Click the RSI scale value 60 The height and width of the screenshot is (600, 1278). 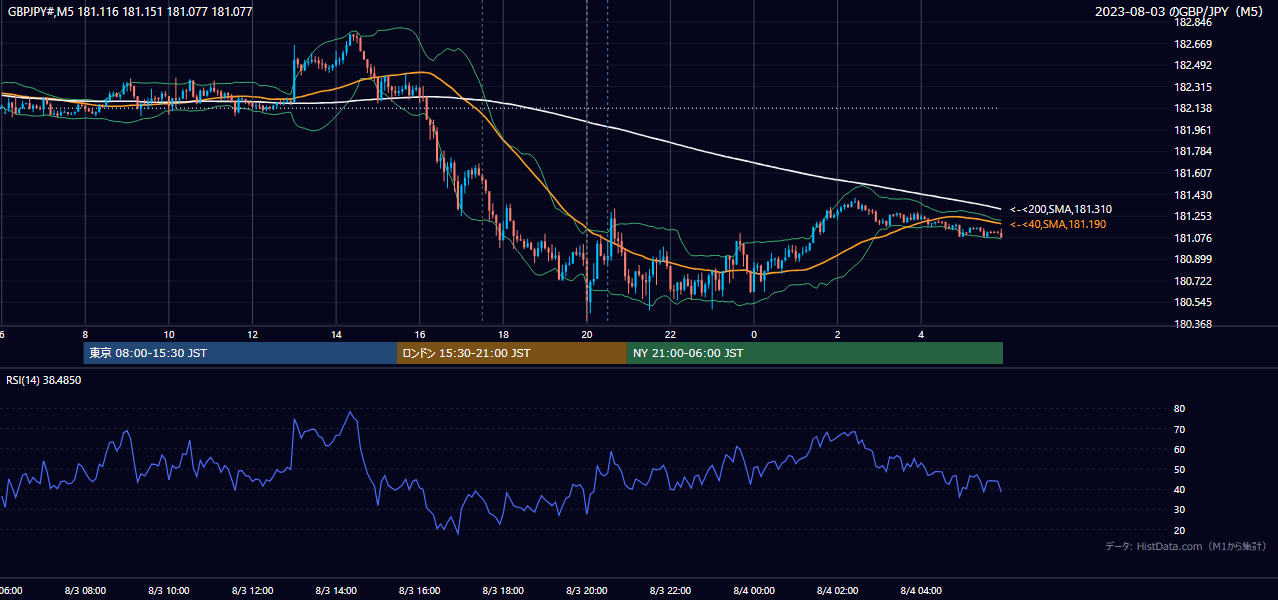pos(1179,449)
